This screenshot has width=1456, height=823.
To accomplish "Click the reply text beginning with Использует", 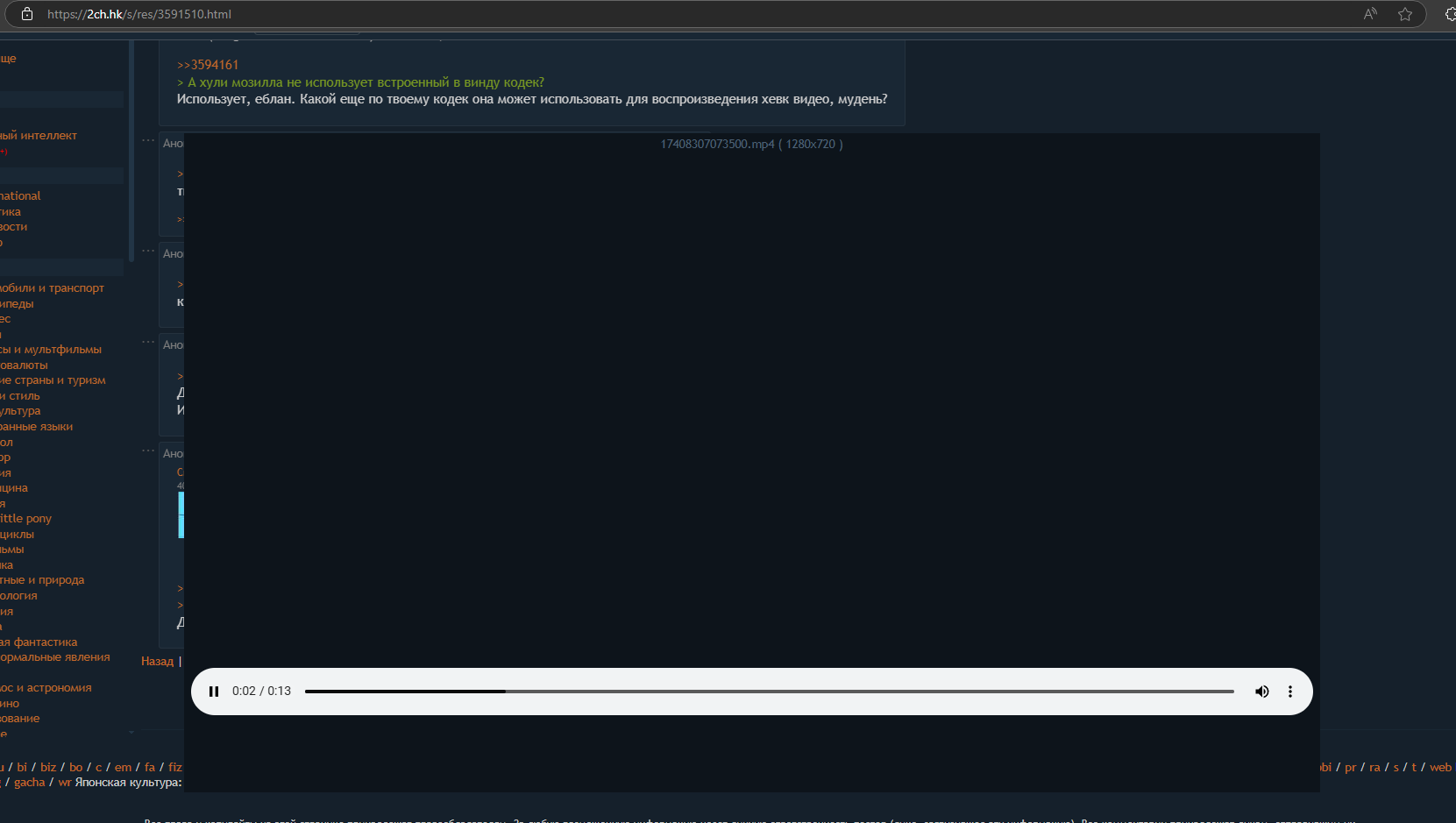I will tap(532, 99).
